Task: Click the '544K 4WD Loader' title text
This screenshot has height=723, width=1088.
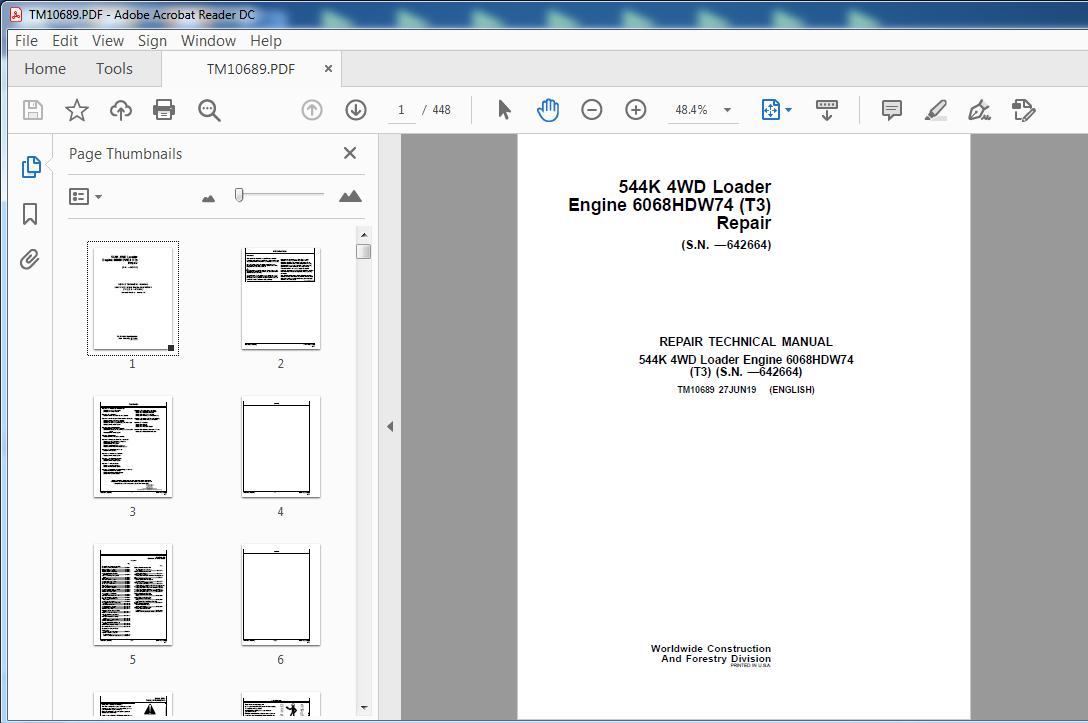Action: tap(695, 187)
